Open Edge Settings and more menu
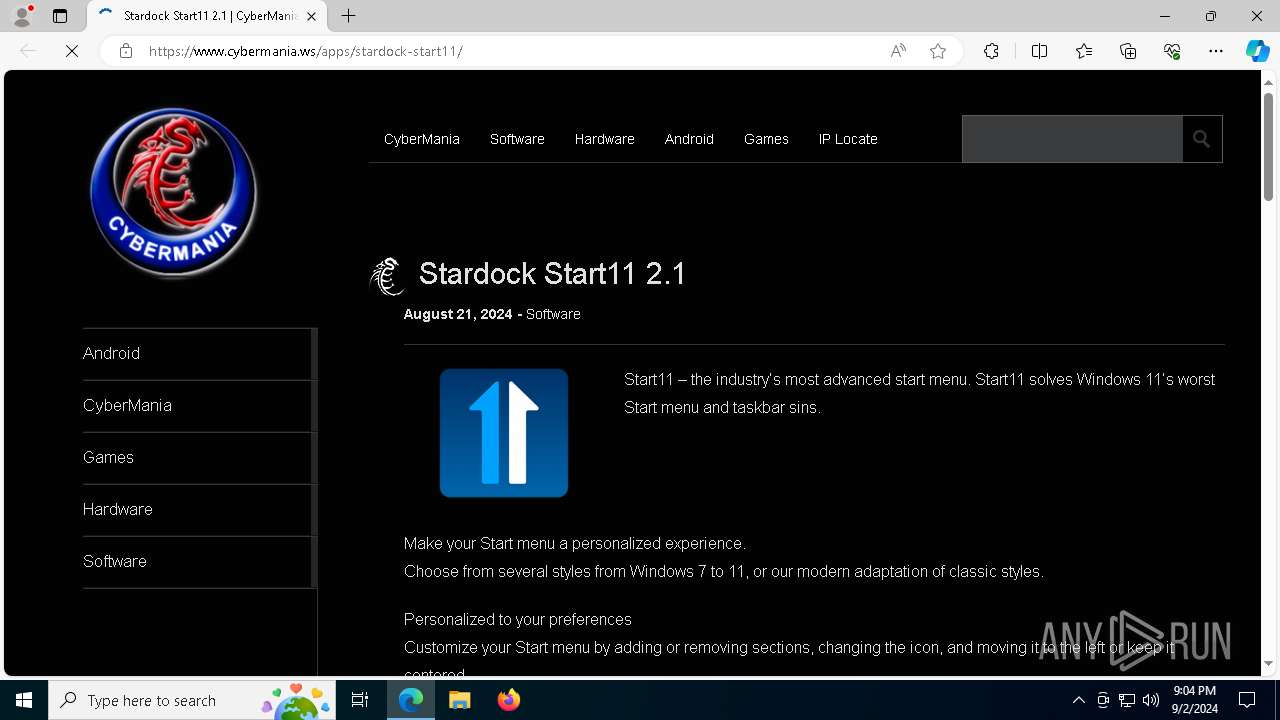The image size is (1280, 720). (x=1216, y=51)
